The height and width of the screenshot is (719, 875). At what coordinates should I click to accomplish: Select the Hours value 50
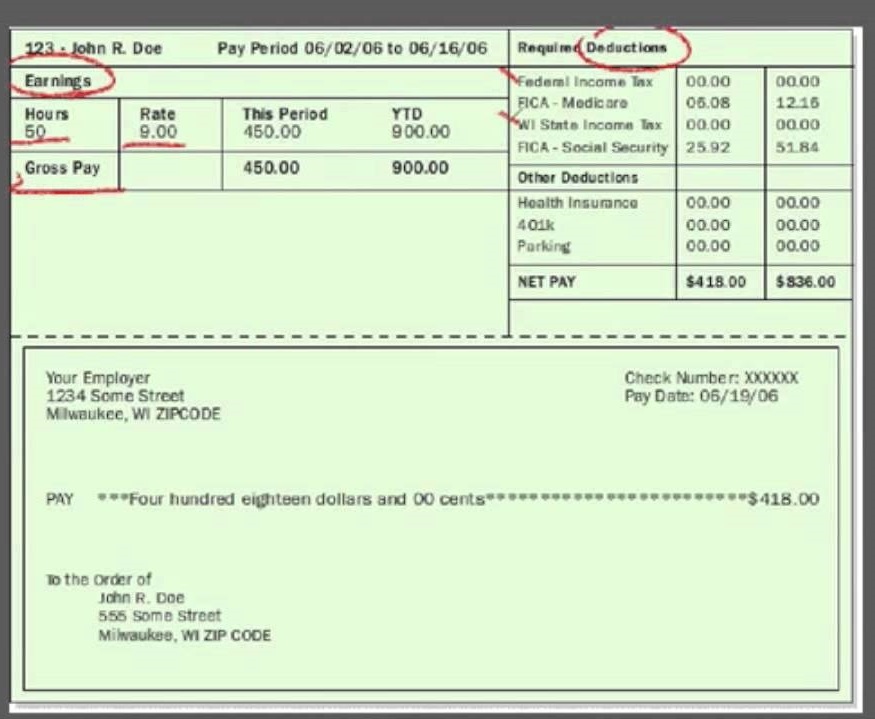tap(36, 132)
